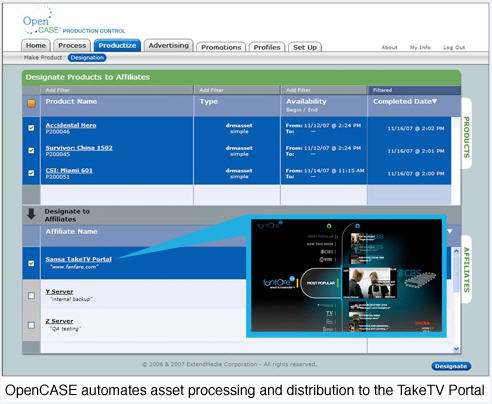Open the Profiles tab
The height and width of the screenshot is (404, 492).
pos(267,47)
